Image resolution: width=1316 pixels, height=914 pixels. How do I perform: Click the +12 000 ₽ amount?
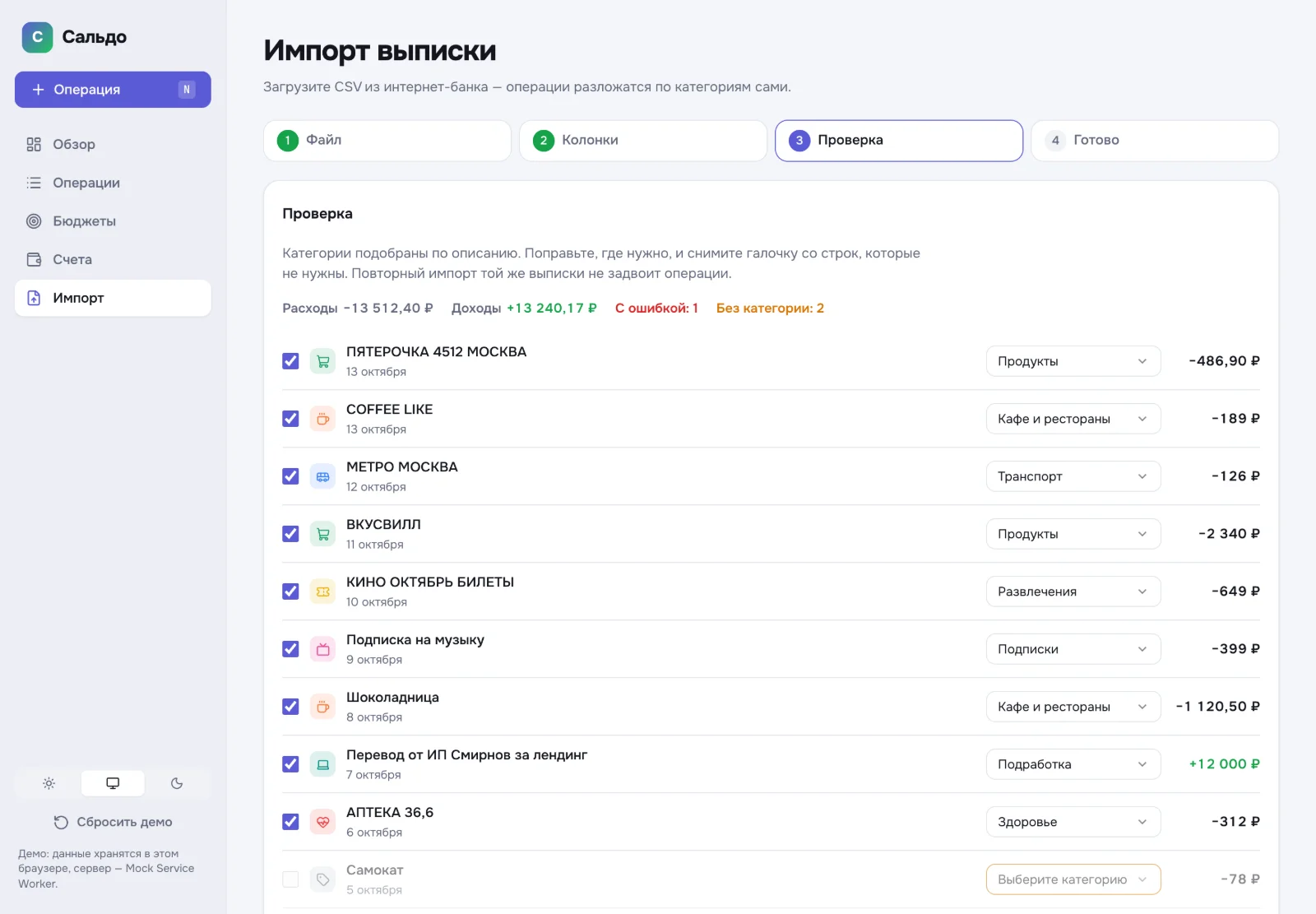pyautogui.click(x=1224, y=764)
